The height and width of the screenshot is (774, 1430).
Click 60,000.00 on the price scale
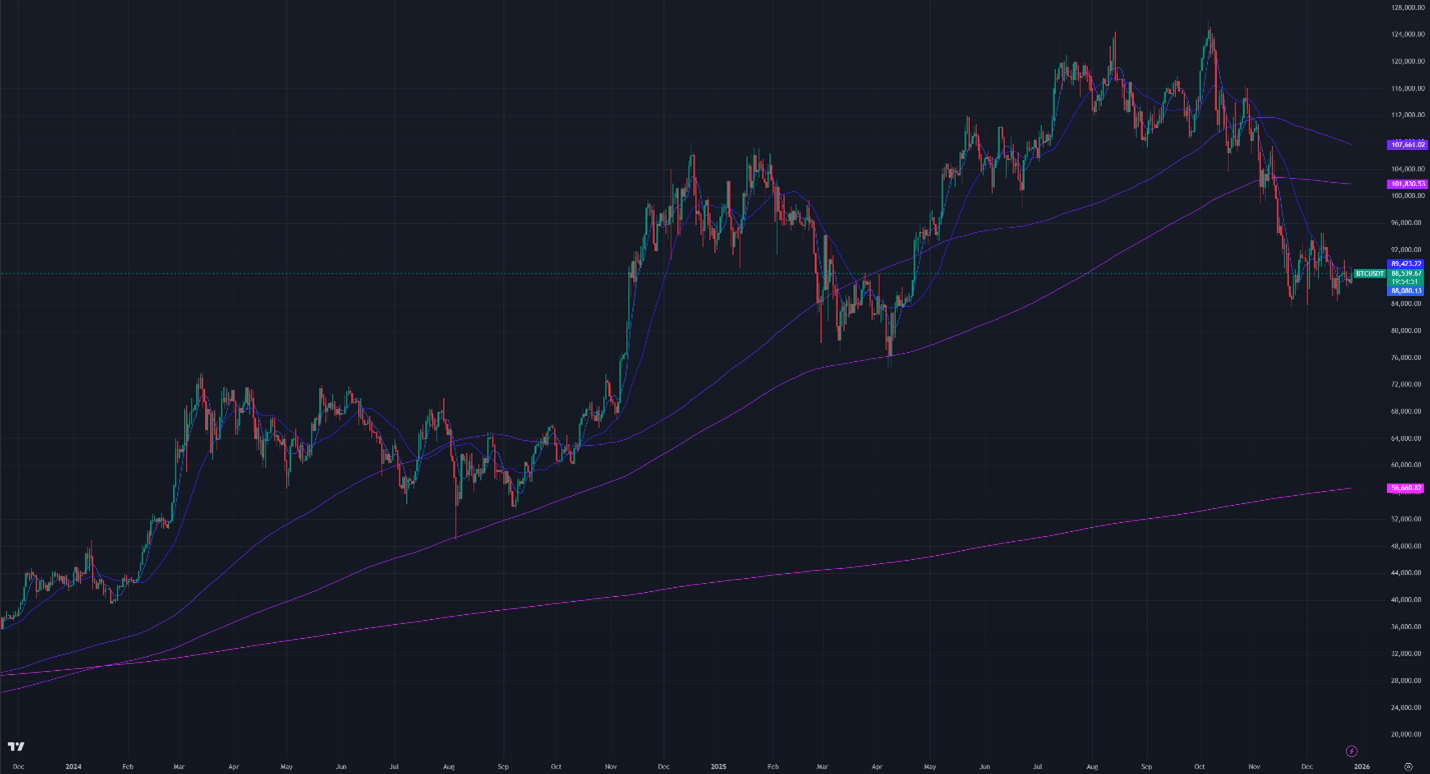tap(1406, 466)
